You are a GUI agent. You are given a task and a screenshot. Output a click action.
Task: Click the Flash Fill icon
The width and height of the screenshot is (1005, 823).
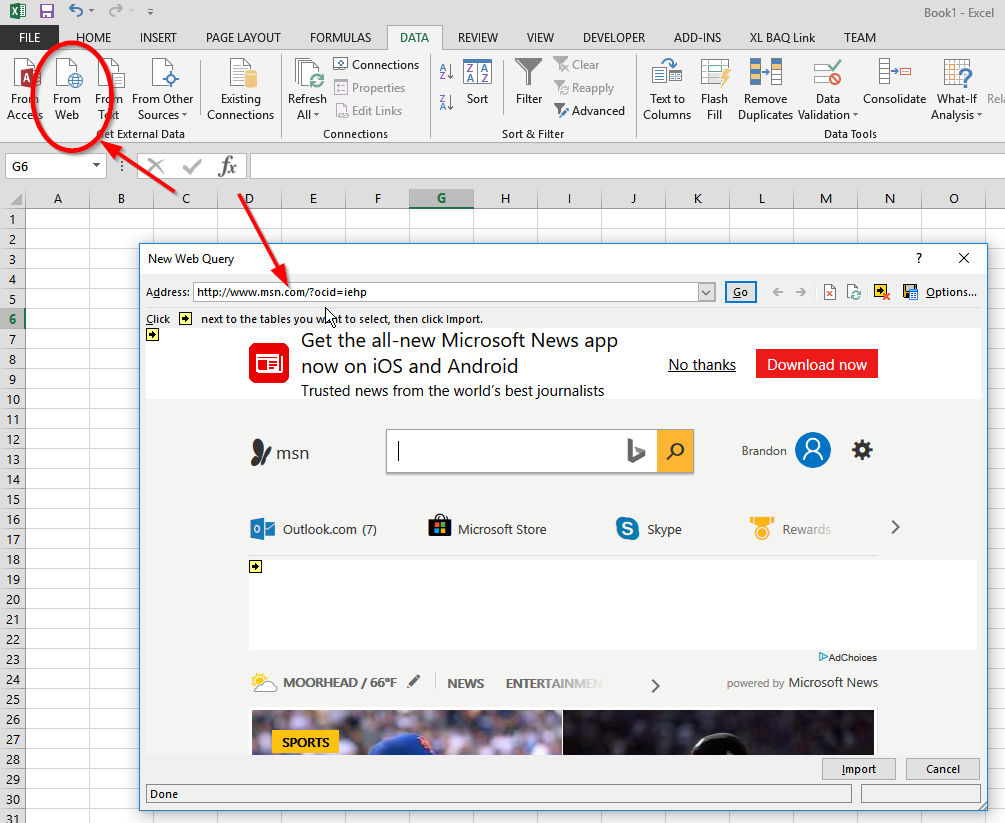click(x=714, y=89)
